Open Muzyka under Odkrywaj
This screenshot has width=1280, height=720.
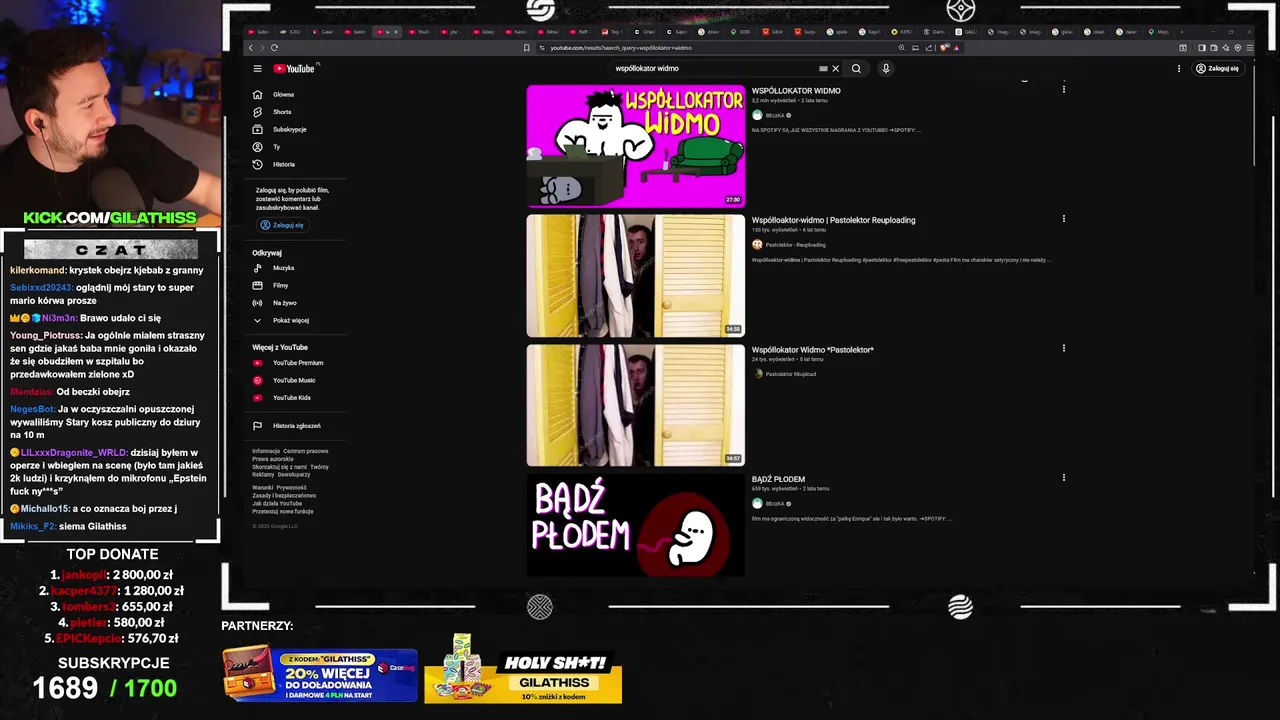[274, 268]
